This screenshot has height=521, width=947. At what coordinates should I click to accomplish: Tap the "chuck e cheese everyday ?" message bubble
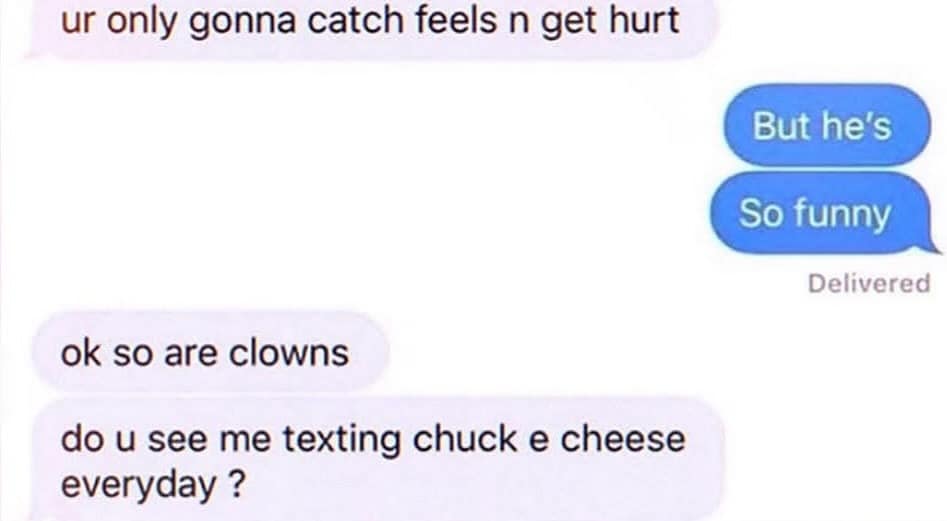(x=377, y=460)
